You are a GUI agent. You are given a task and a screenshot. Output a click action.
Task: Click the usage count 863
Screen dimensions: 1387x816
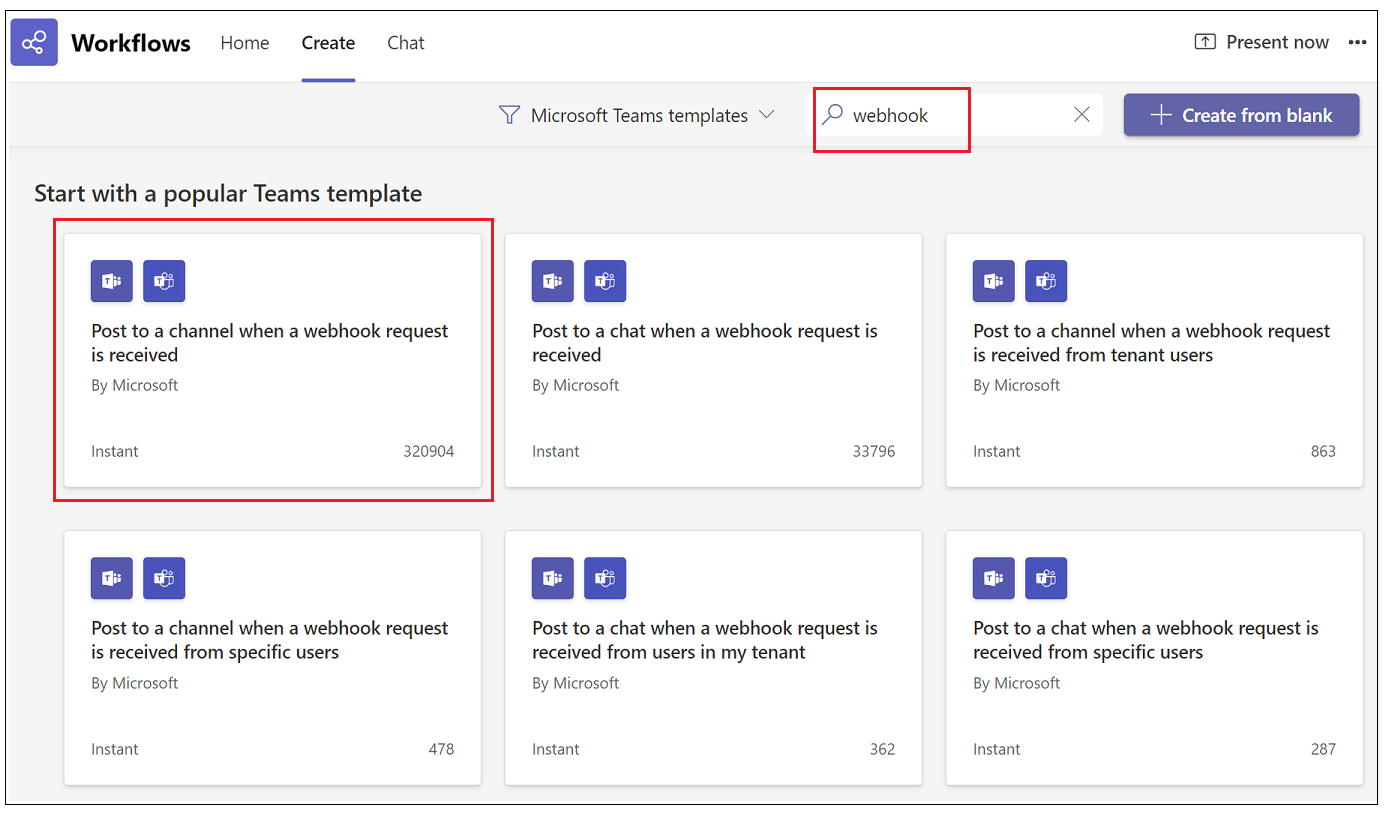(1323, 451)
